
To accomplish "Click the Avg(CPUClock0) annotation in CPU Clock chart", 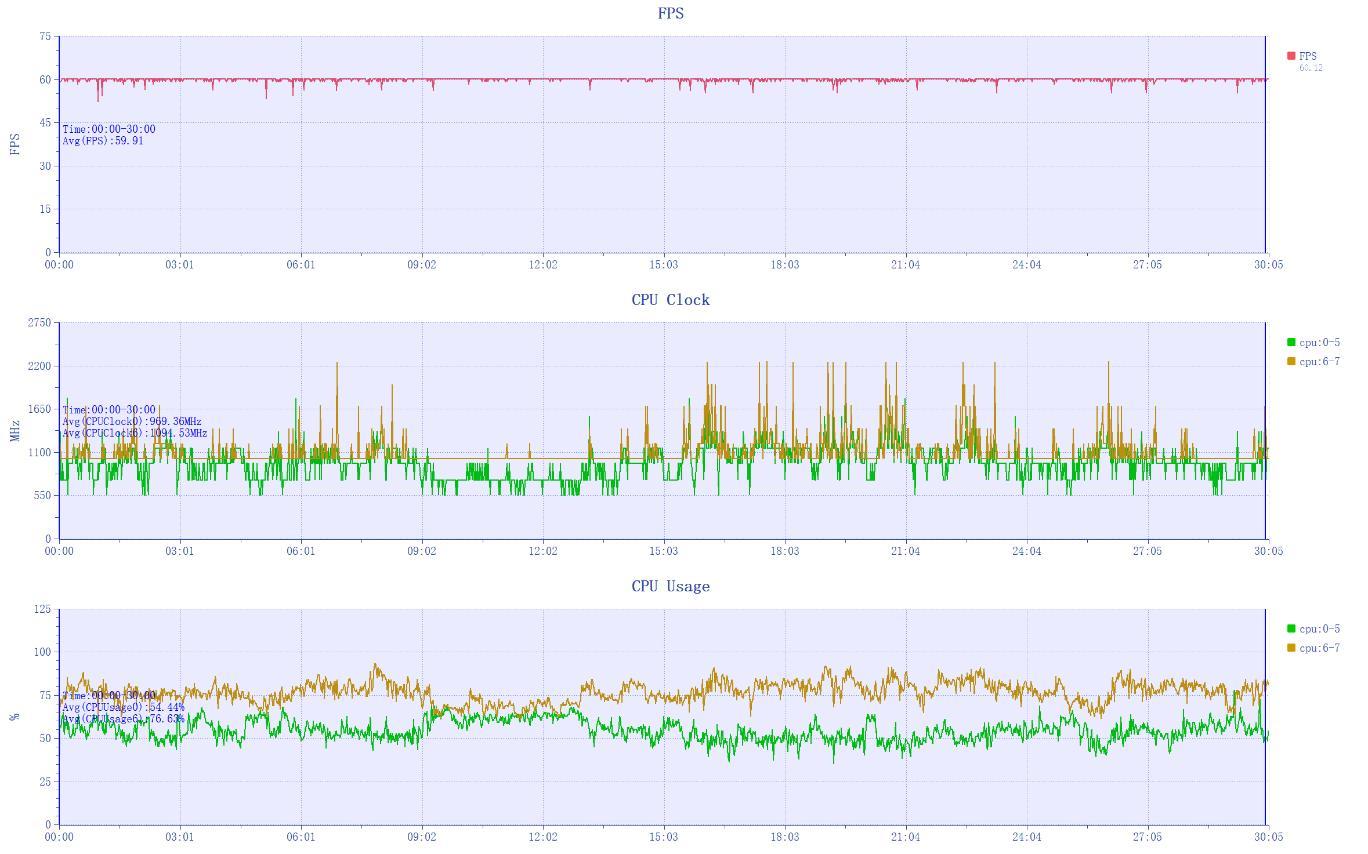I will point(132,422).
